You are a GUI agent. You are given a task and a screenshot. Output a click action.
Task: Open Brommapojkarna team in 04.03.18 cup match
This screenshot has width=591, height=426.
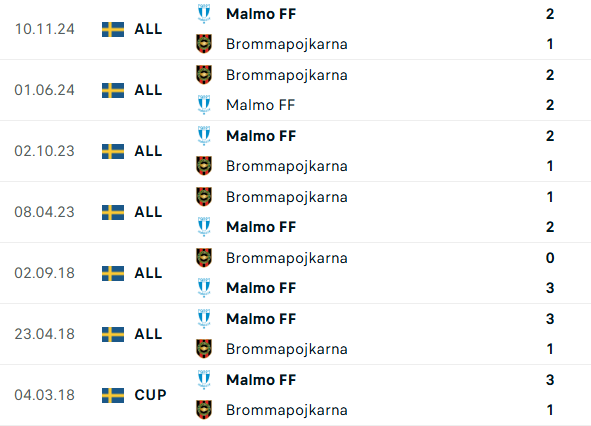(x=286, y=410)
